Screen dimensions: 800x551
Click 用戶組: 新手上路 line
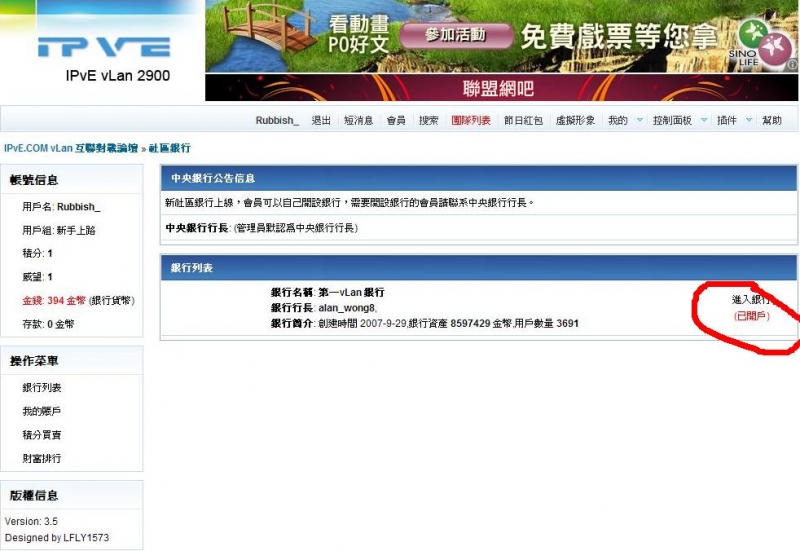[x=59, y=230]
